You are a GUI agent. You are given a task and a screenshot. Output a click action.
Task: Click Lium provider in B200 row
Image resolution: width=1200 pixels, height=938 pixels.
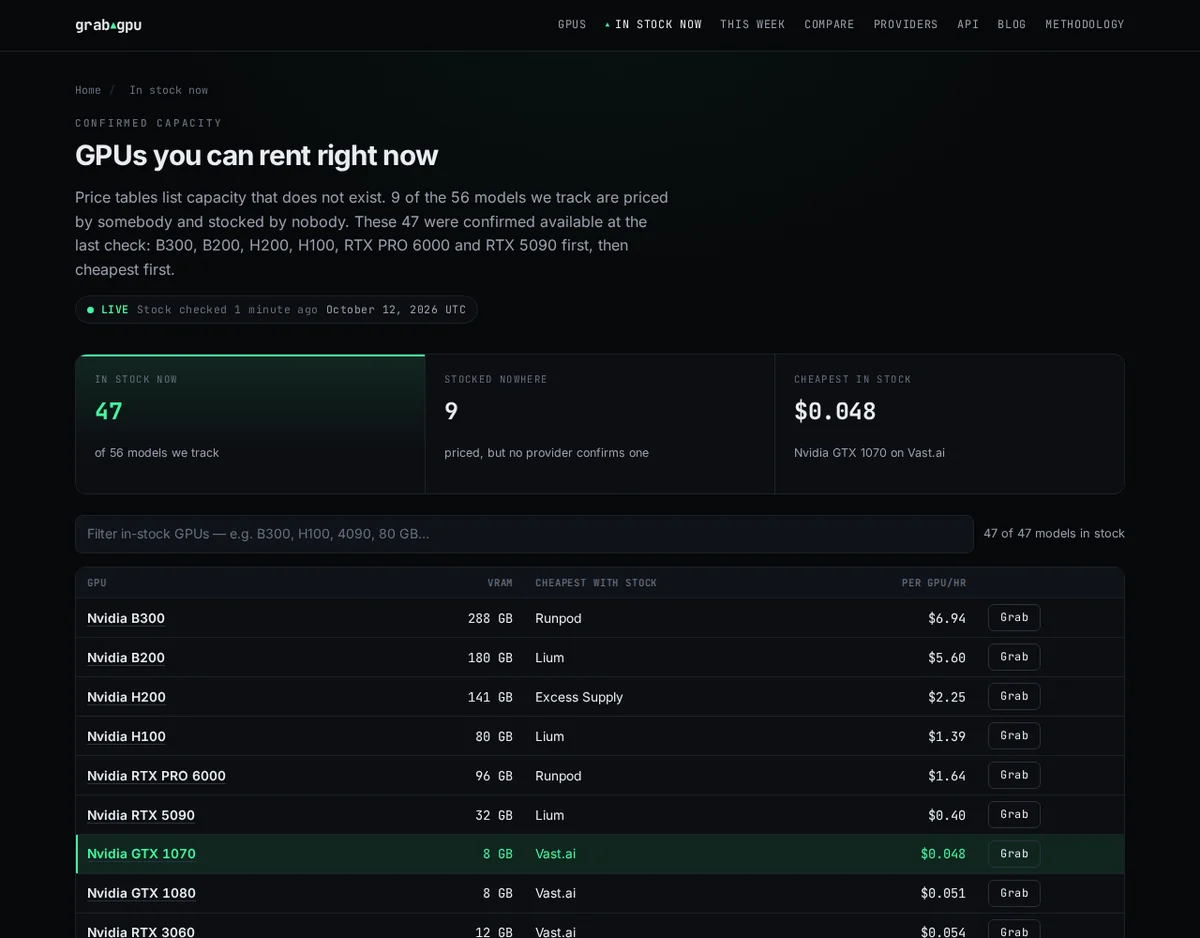(549, 658)
